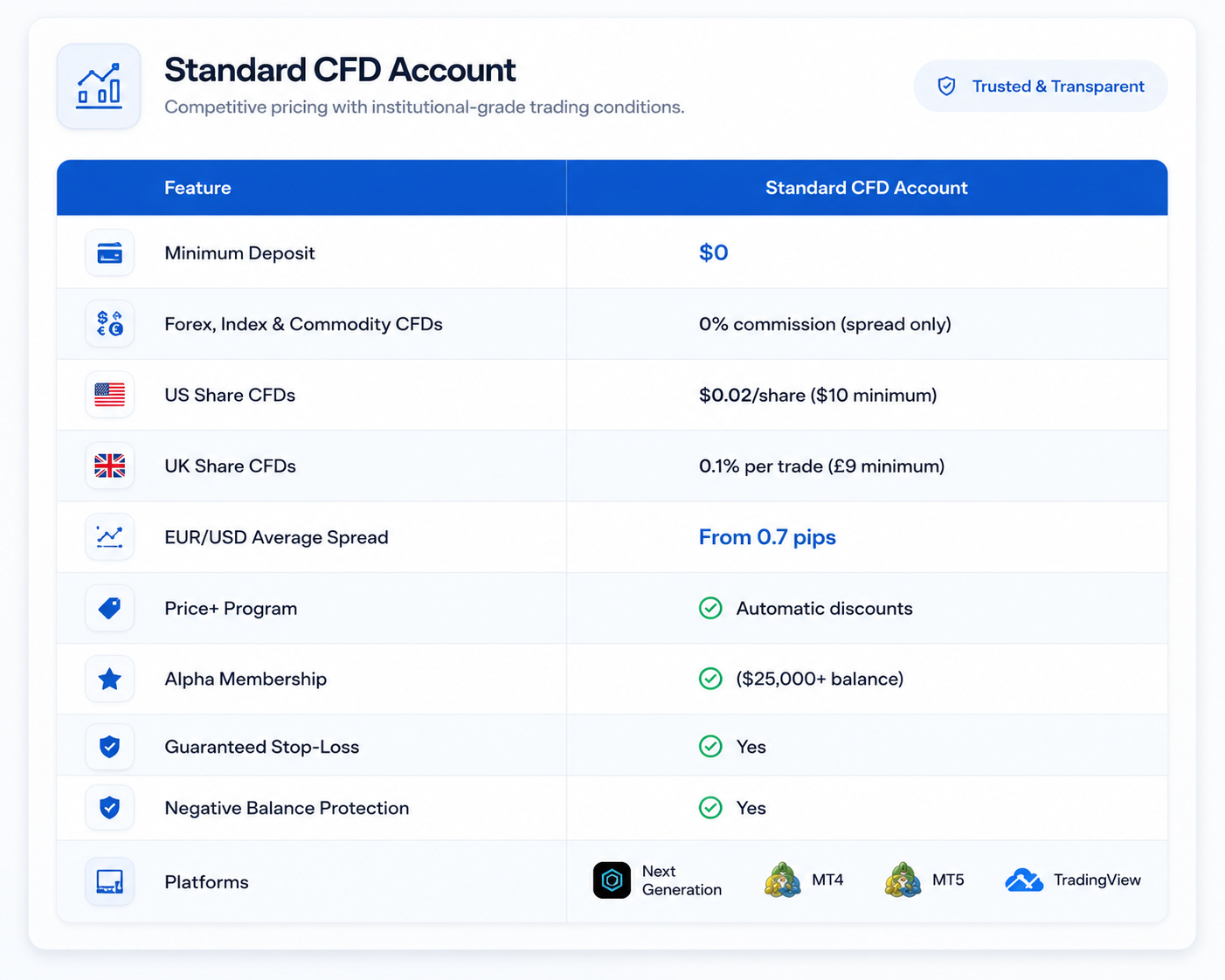Image resolution: width=1225 pixels, height=980 pixels.
Task: Click the Guaranteed Stop-Loss shield icon
Action: click(x=110, y=747)
